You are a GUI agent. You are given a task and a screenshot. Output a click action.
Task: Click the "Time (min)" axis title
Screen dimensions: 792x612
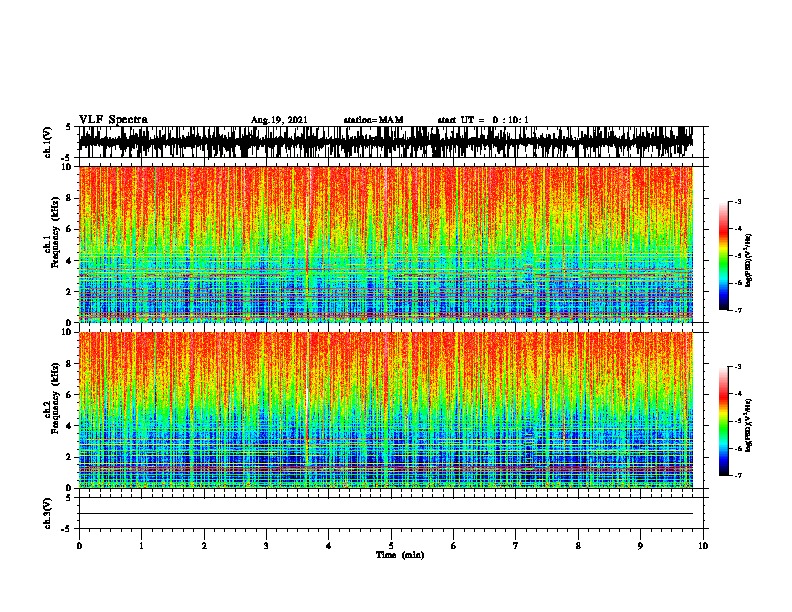pyautogui.click(x=400, y=555)
